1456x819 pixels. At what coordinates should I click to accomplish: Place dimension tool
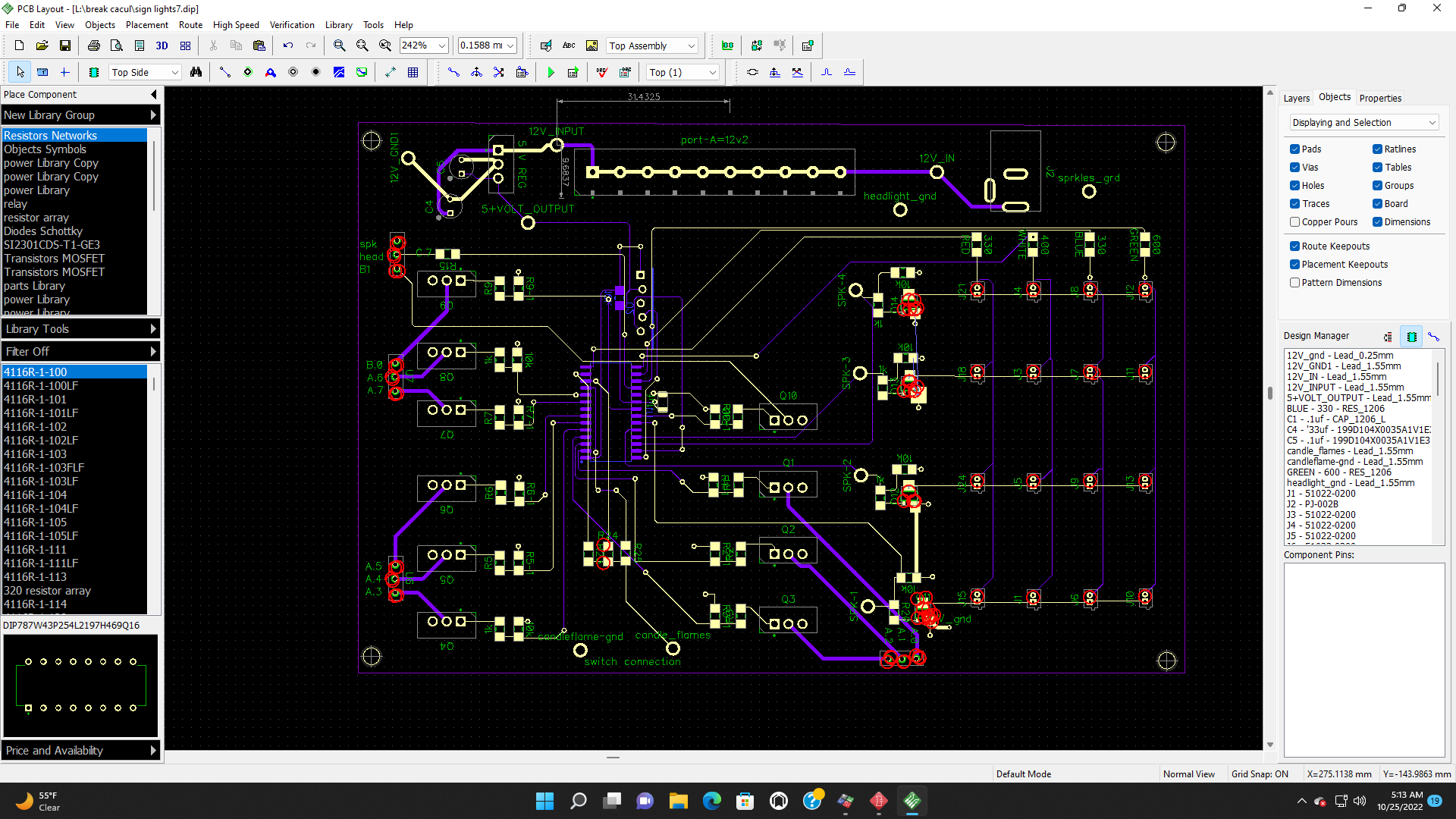[x=391, y=72]
